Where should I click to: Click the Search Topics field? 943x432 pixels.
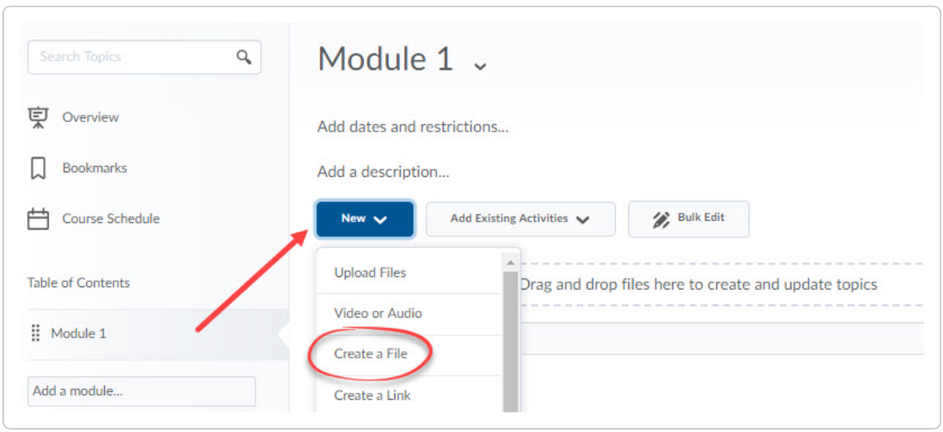pos(144,57)
